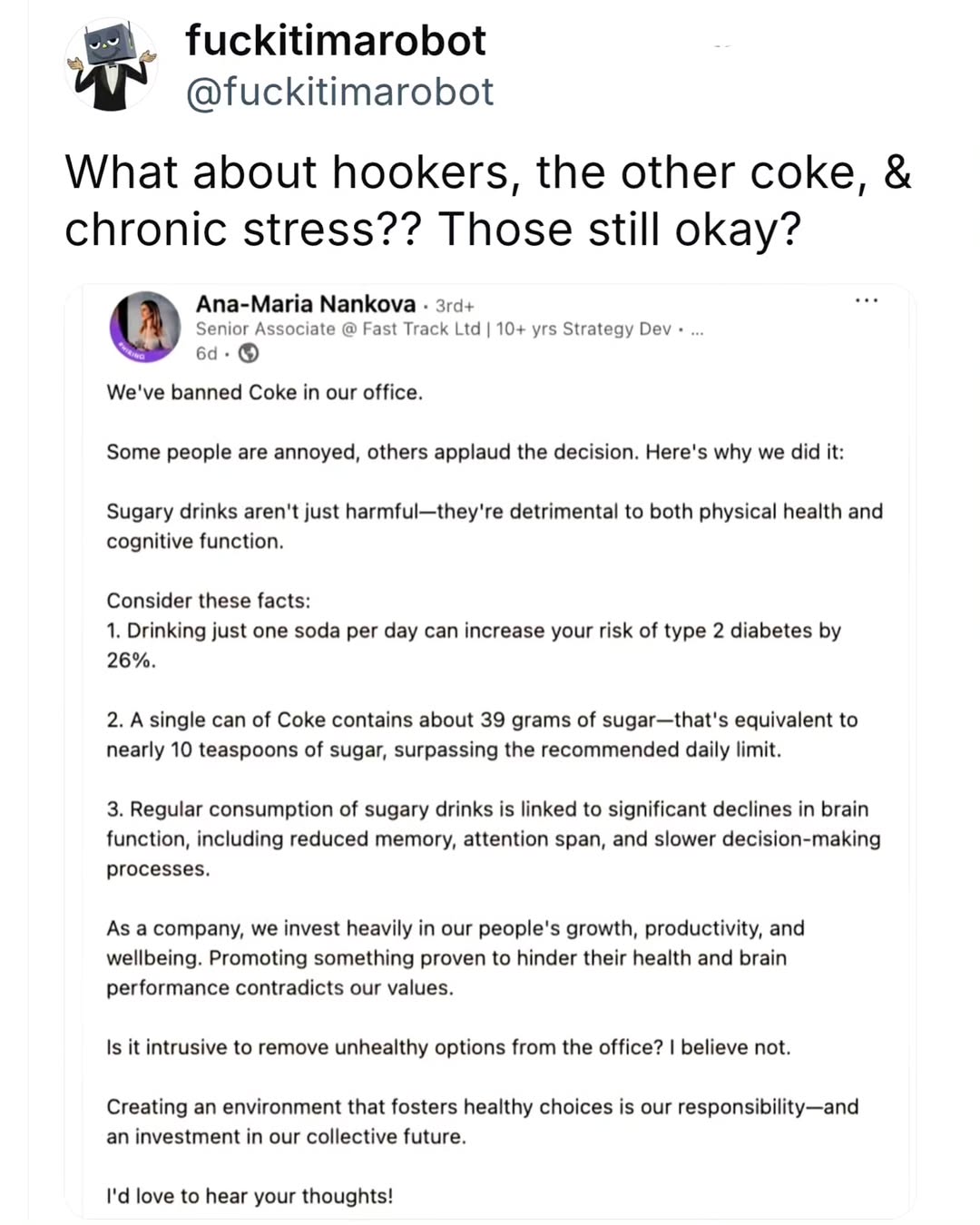Click the tweet text about hookers and coke

pos(487,200)
